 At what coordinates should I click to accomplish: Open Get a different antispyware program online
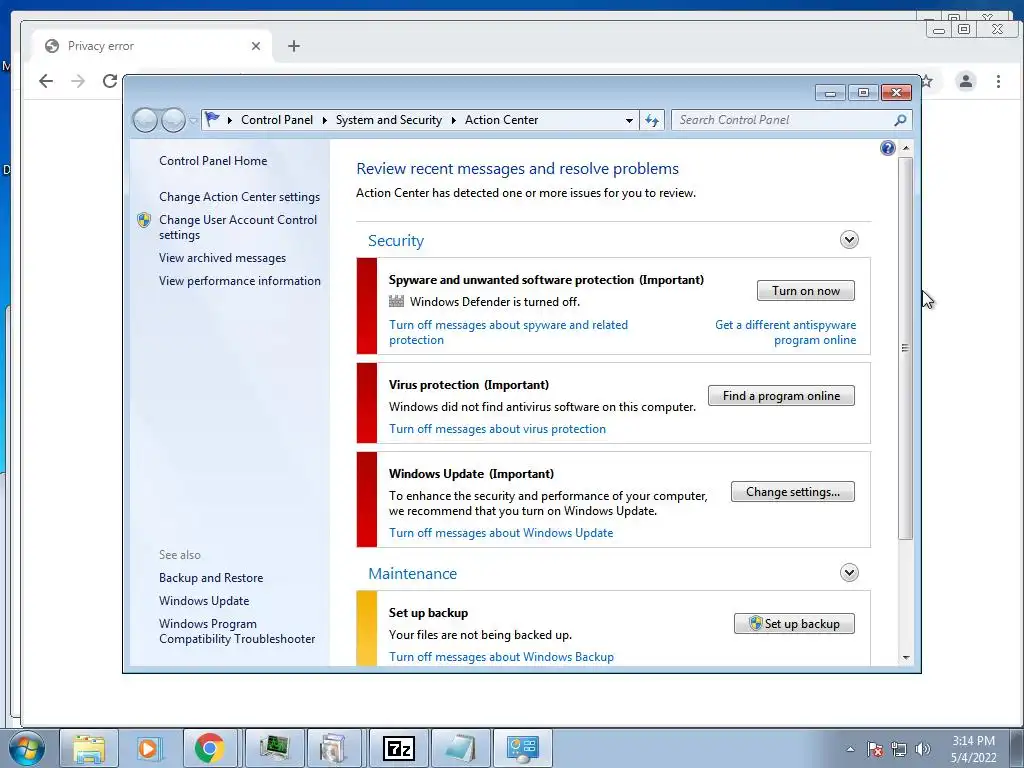(x=786, y=332)
